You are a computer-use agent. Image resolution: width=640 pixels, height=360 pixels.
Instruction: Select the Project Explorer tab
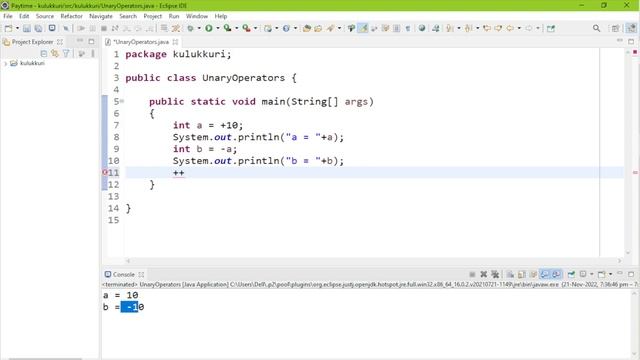[32, 42]
